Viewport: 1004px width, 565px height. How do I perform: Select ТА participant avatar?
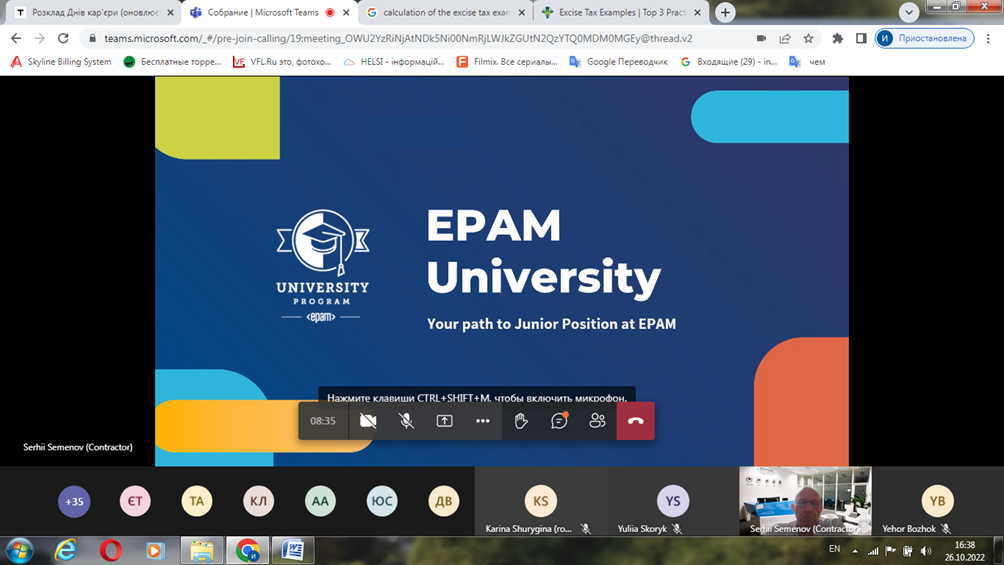tap(197, 501)
